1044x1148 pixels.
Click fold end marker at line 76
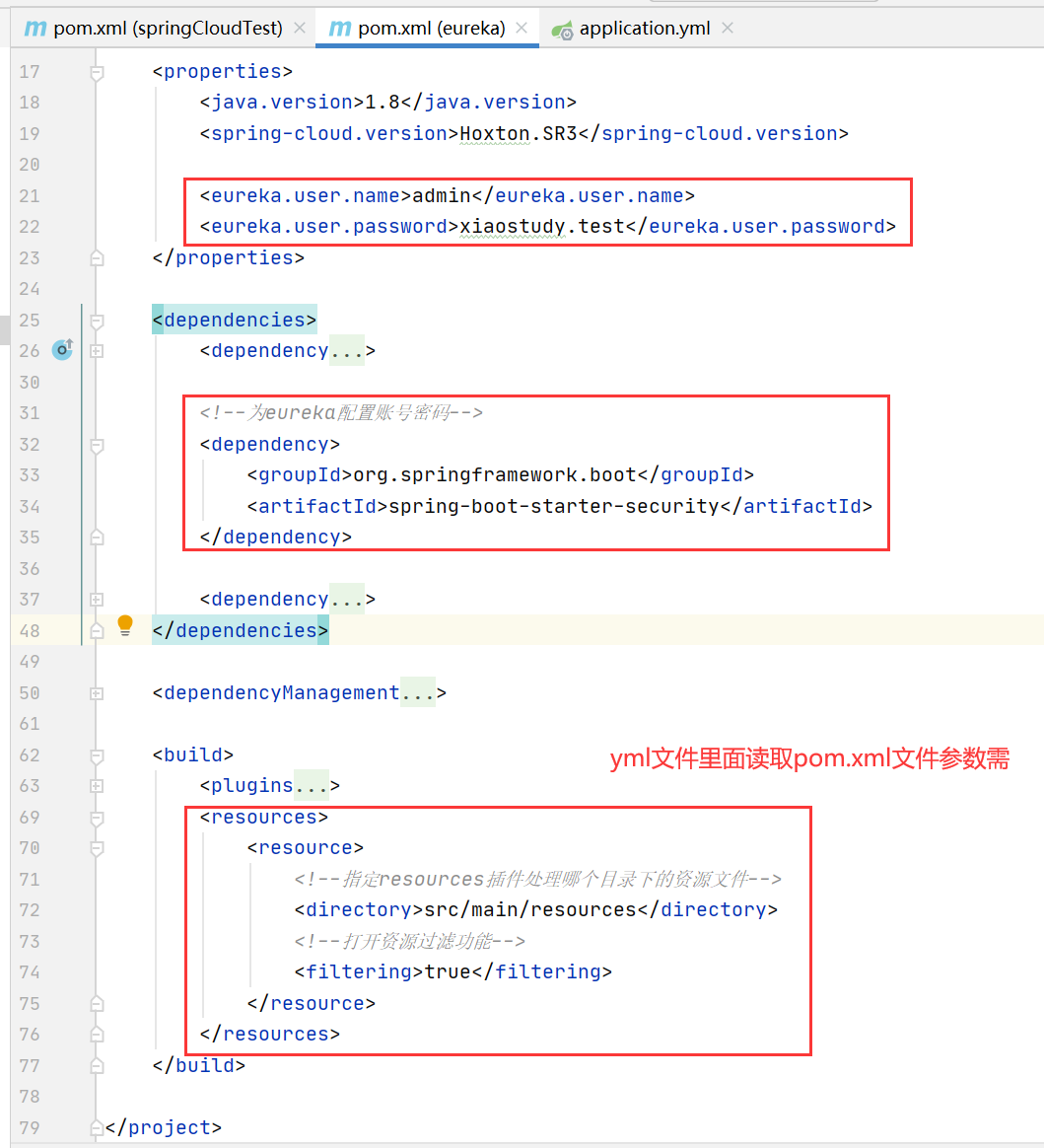click(97, 1035)
